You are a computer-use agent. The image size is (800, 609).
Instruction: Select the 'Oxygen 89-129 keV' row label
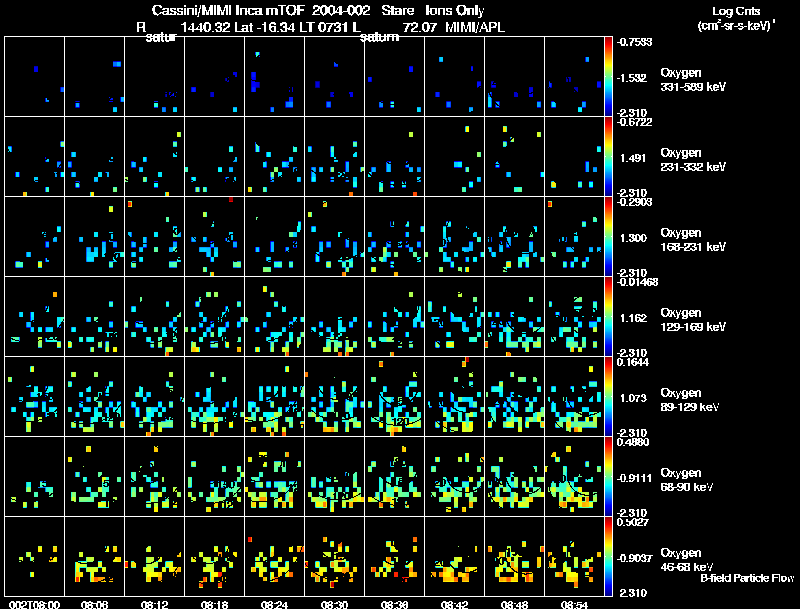[x=690, y=400]
